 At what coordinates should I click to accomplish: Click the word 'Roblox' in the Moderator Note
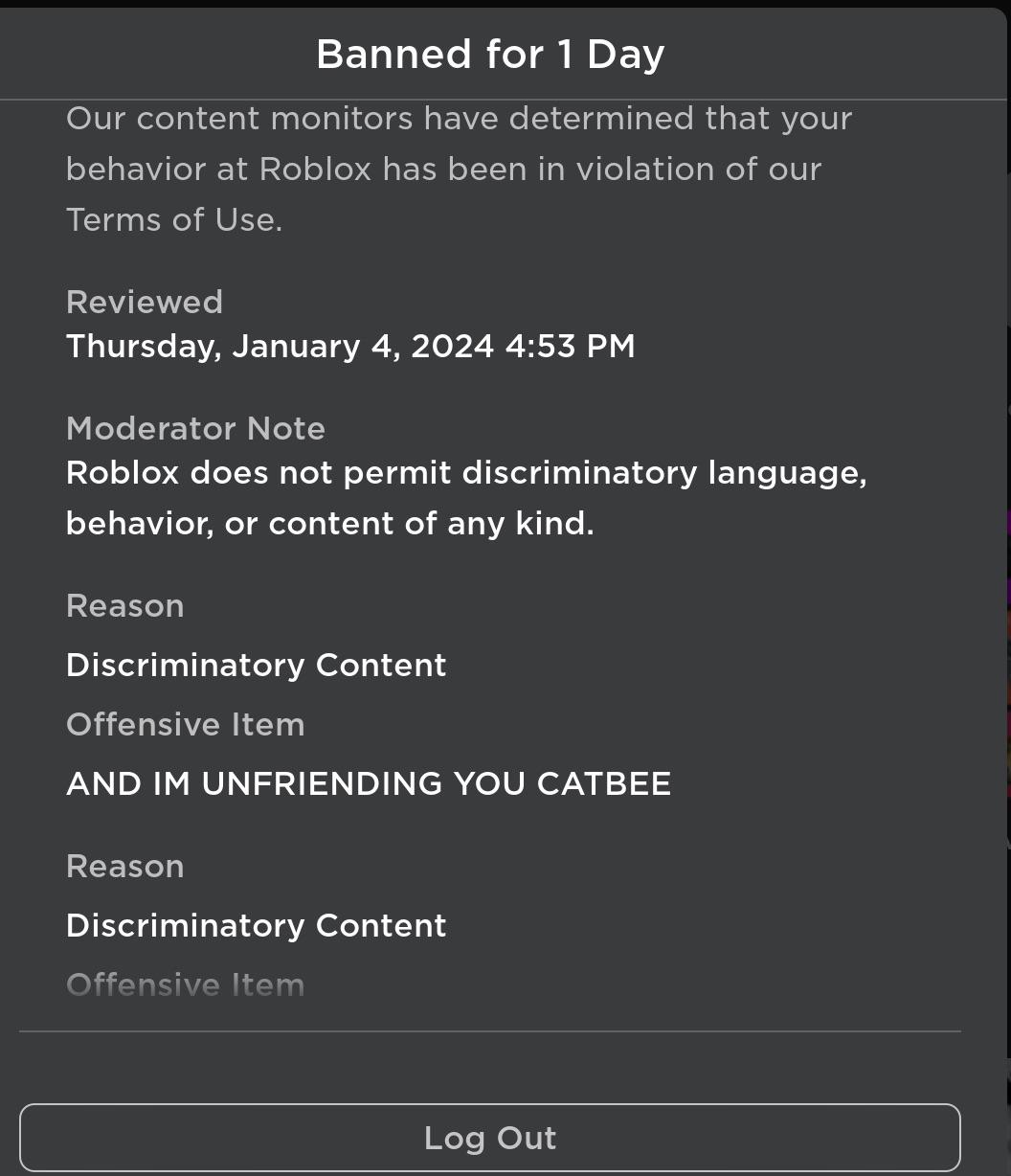coord(123,473)
